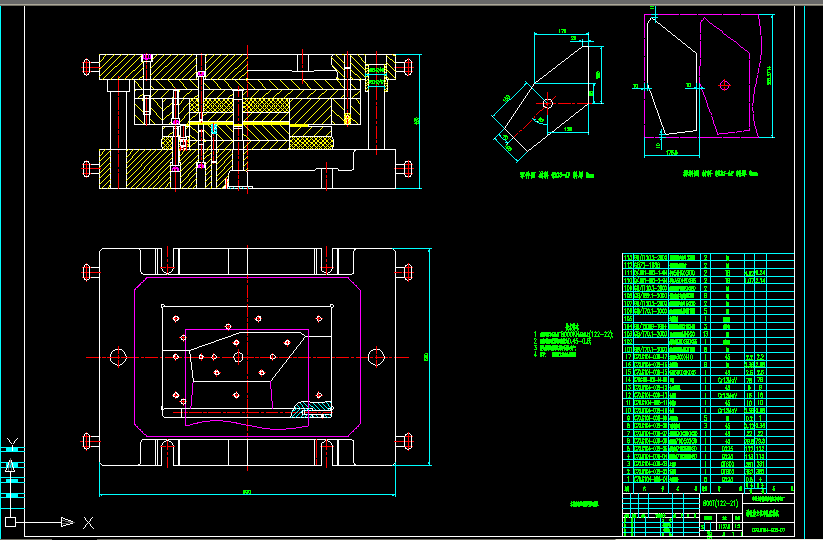Screen dimensions: 823x540
Task: Select the left guide hole circle in plan view
Action: point(118,356)
